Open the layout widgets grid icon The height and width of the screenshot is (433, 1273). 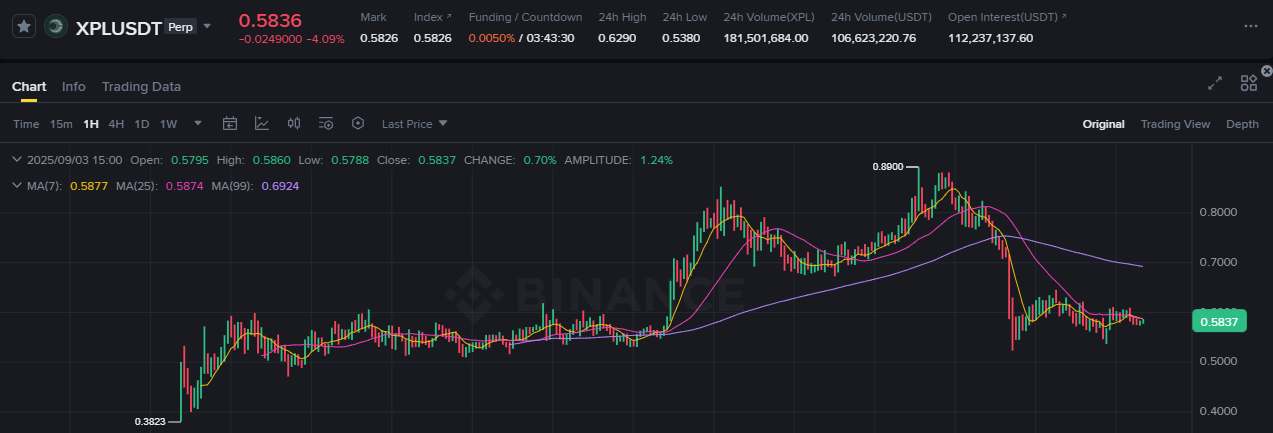(1248, 84)
